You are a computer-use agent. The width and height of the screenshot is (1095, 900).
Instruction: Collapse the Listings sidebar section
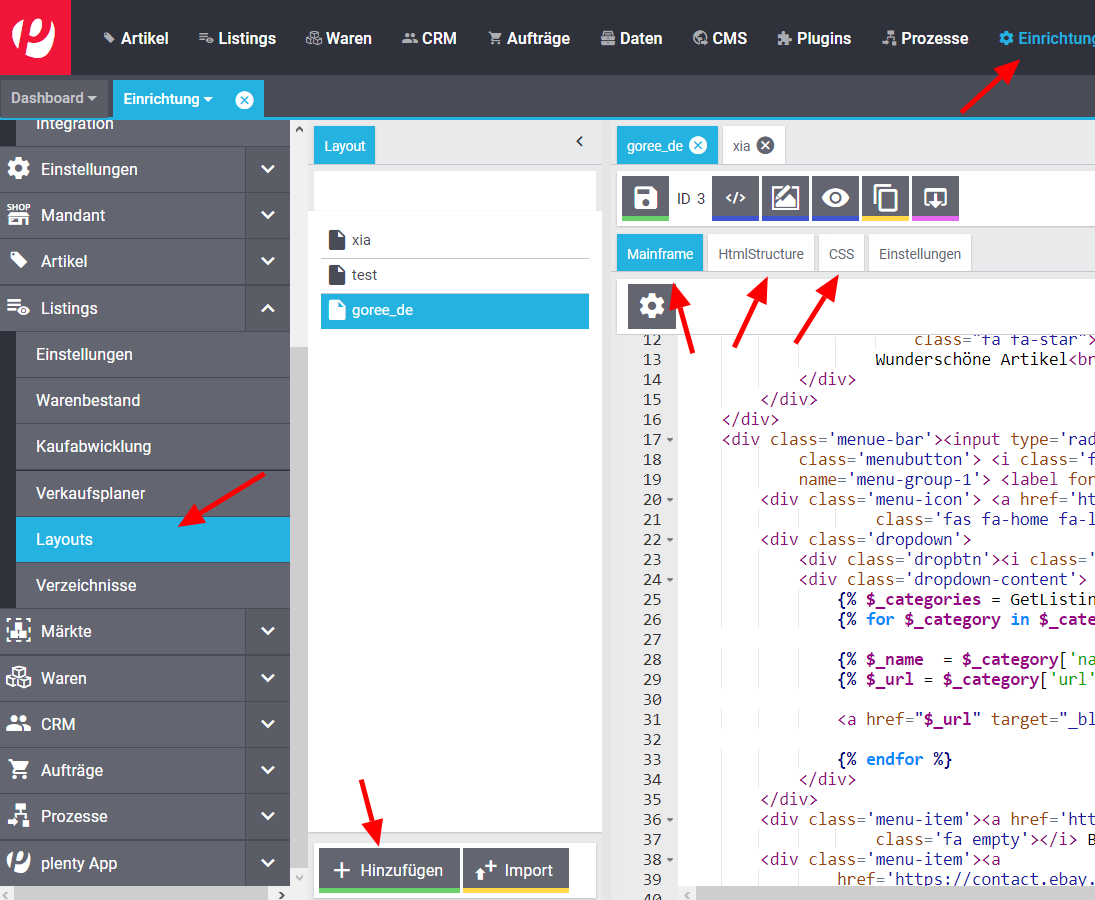coord(267,309)
